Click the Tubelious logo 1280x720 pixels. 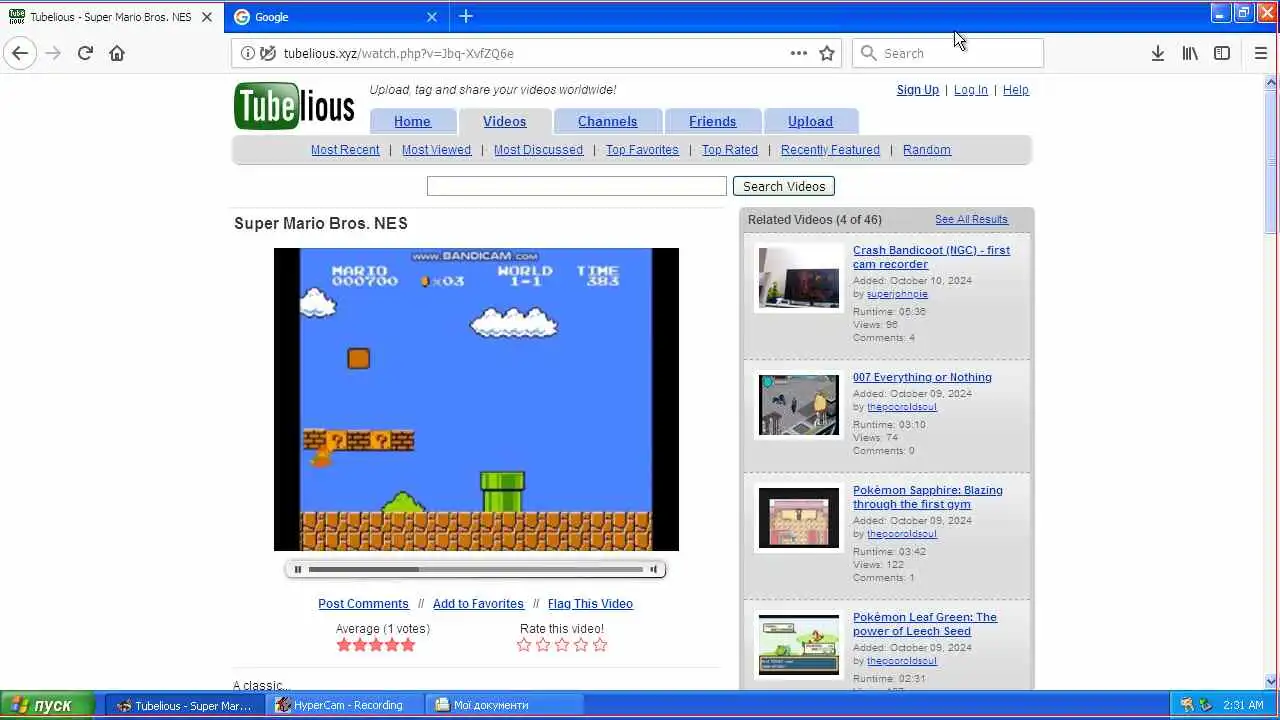pos(294,106)
